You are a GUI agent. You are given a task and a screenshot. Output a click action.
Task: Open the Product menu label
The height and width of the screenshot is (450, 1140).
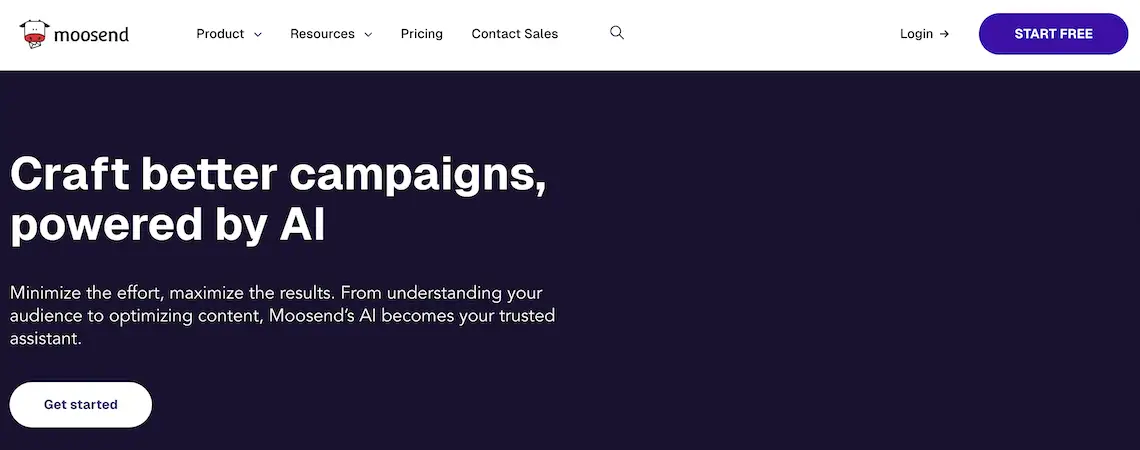220,34
